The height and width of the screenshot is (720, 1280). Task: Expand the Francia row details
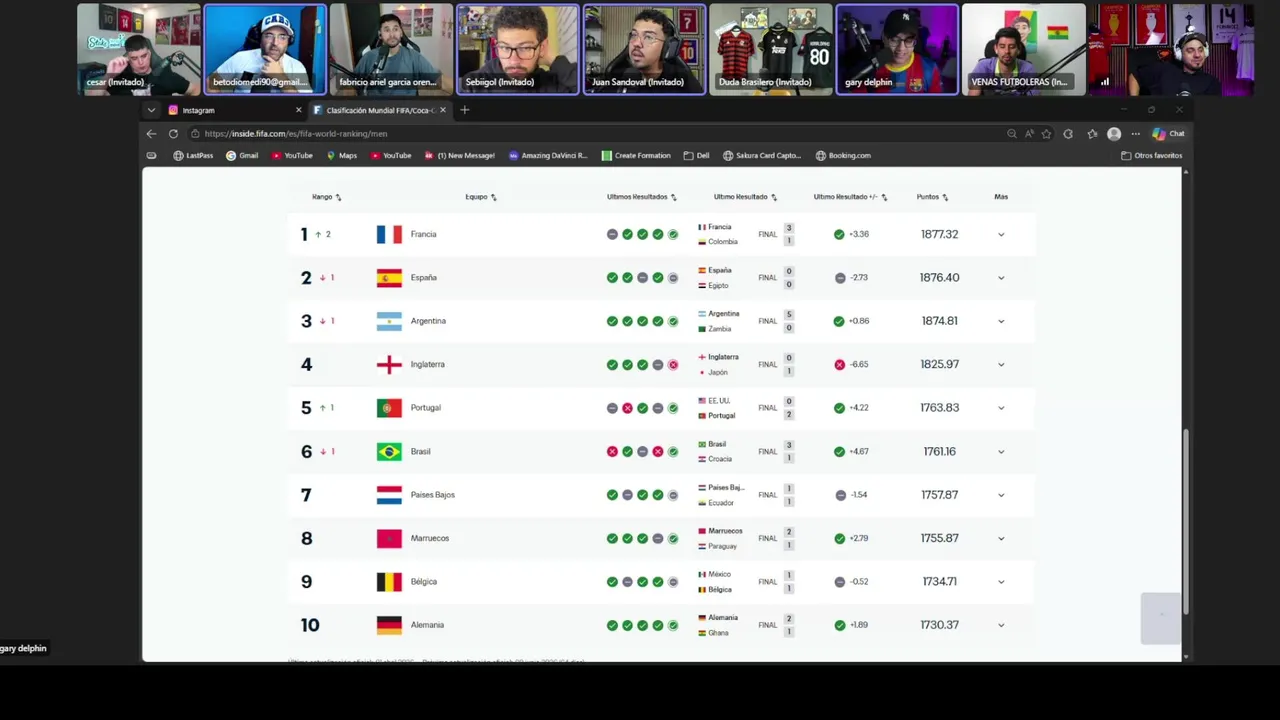tap(1001, 234)
